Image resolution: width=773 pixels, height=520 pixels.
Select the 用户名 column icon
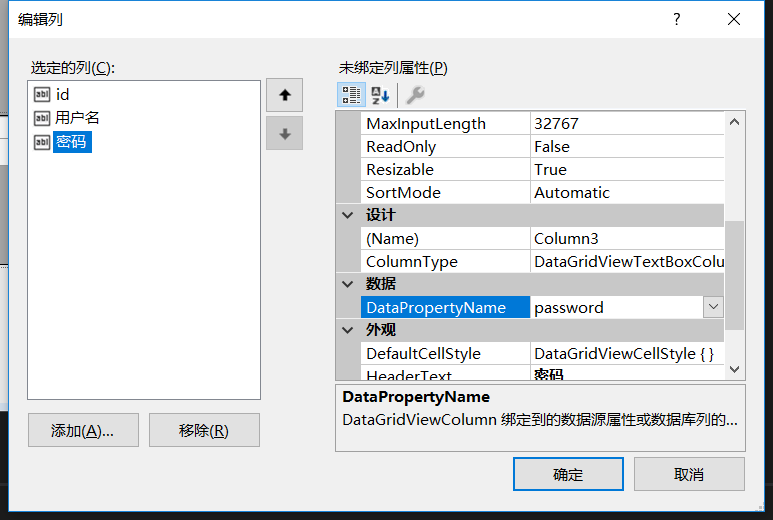coord(42,118)
